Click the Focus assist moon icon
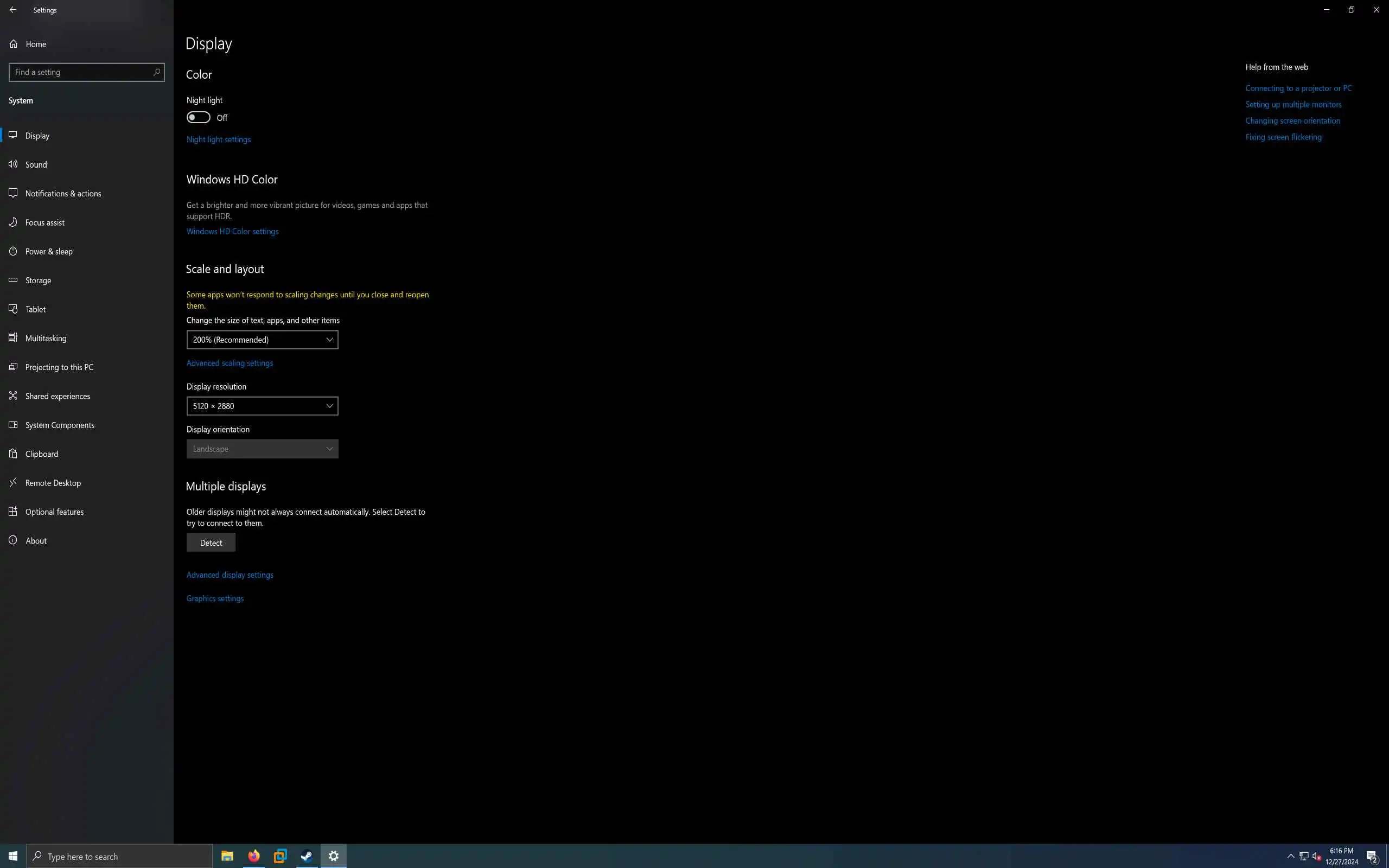 click(13, 222)
